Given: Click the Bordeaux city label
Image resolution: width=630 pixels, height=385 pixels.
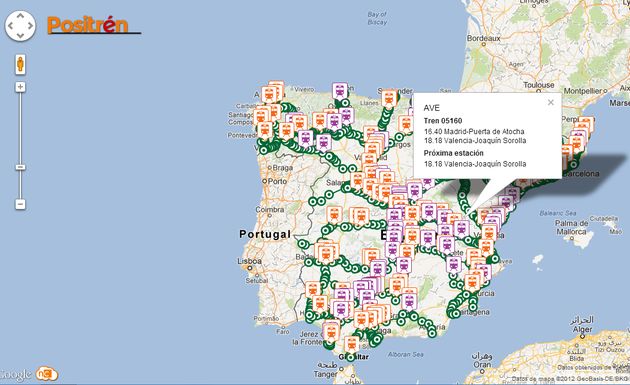Looking at the screenshot, I should coord(484,38).
